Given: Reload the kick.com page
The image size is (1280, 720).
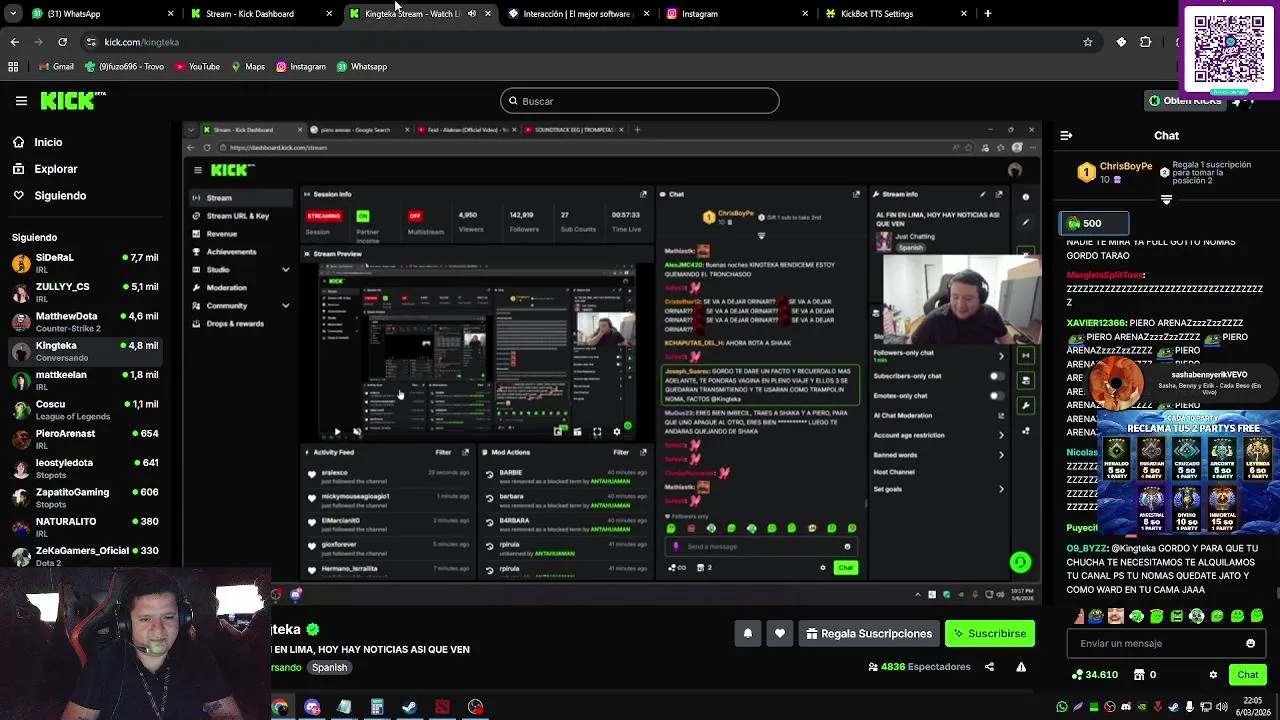Looking at the screenshot, I should point(62,42).
